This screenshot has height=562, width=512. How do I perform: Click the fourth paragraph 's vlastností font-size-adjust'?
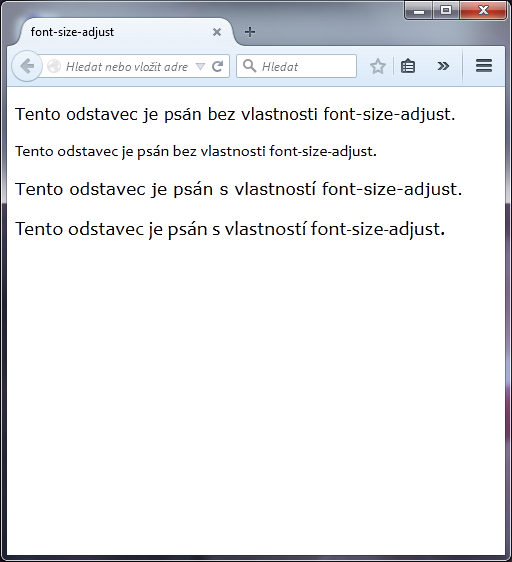click(x=230, y=229)
